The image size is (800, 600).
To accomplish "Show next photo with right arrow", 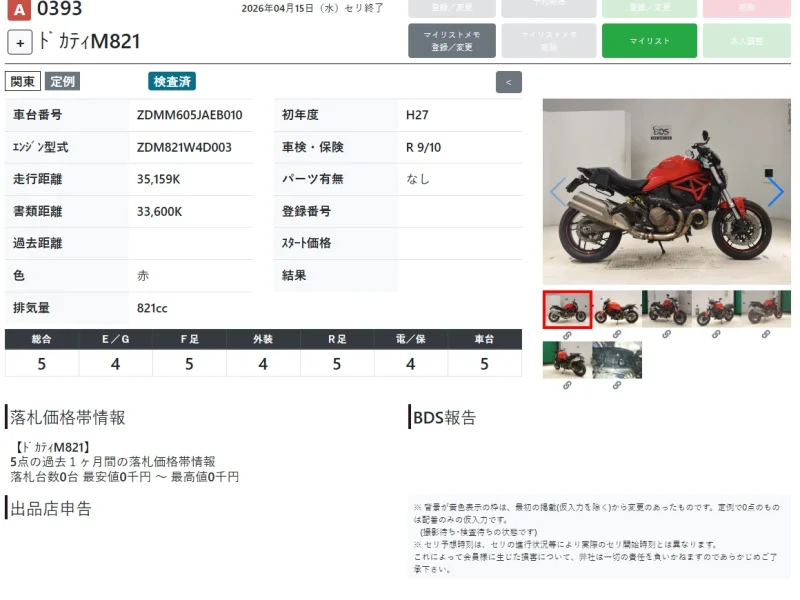I will coord(776,192).
